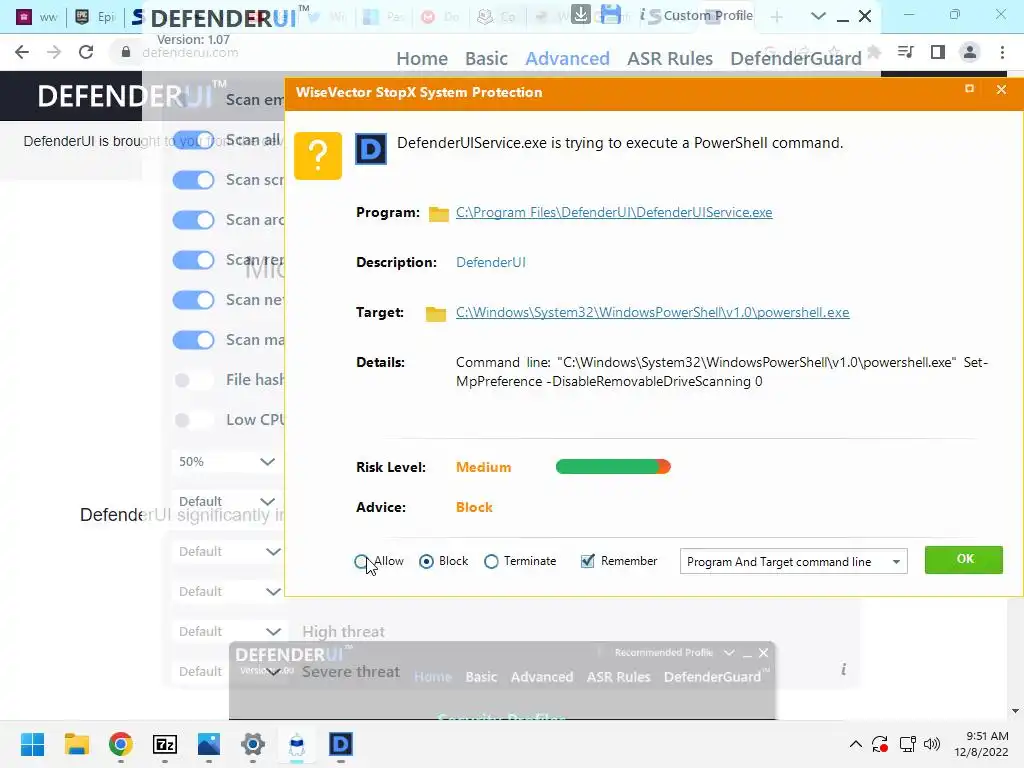Open DefenderUI info icon beside Custom Profile
This screenshot has width=1024, height=768.
643,15
